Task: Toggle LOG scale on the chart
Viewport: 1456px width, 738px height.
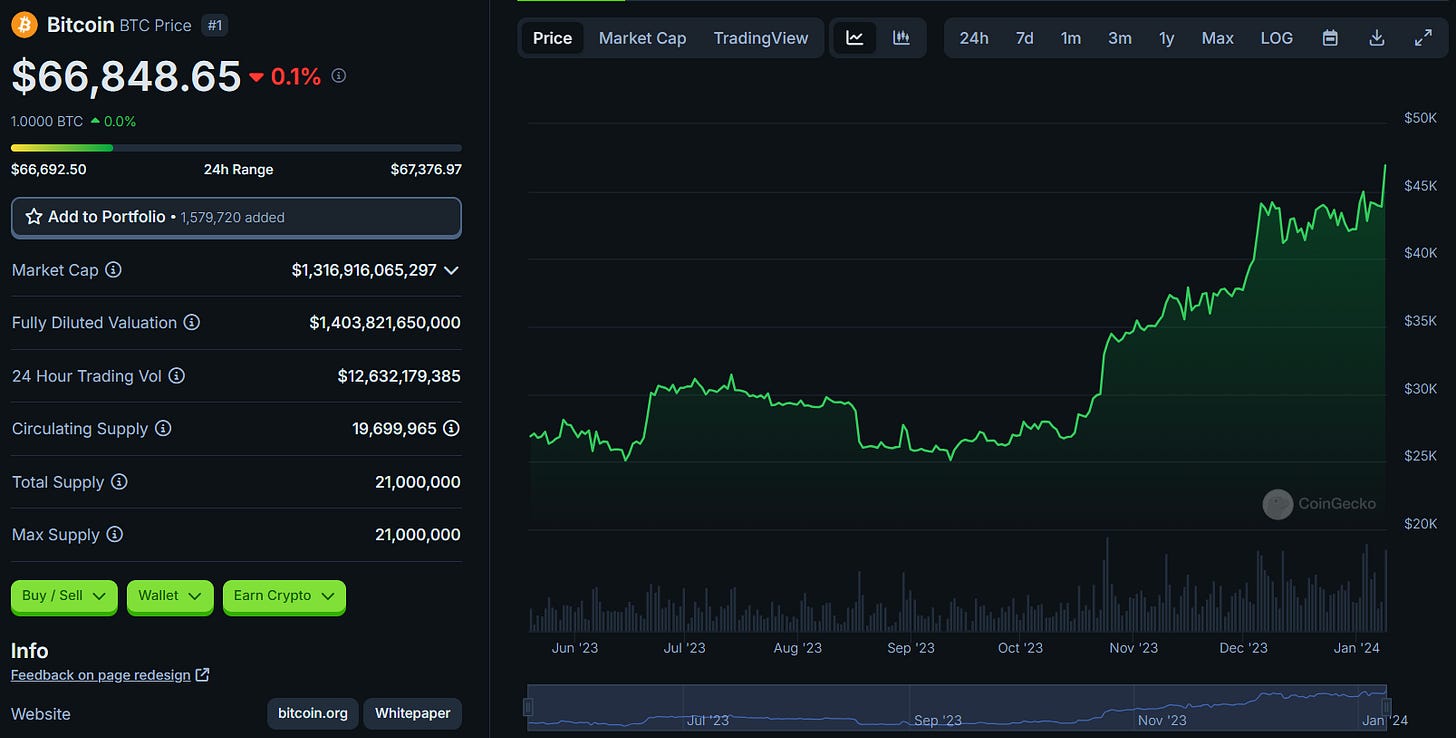Action: pos(1276,38)
